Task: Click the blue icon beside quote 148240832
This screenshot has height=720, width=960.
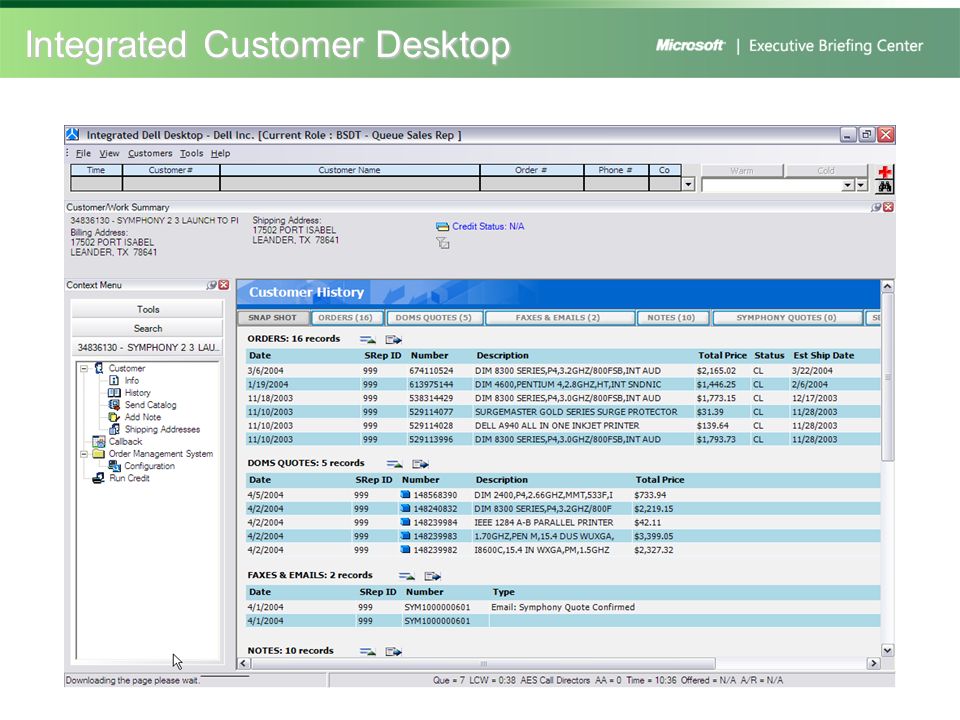Action: point(405,508)
